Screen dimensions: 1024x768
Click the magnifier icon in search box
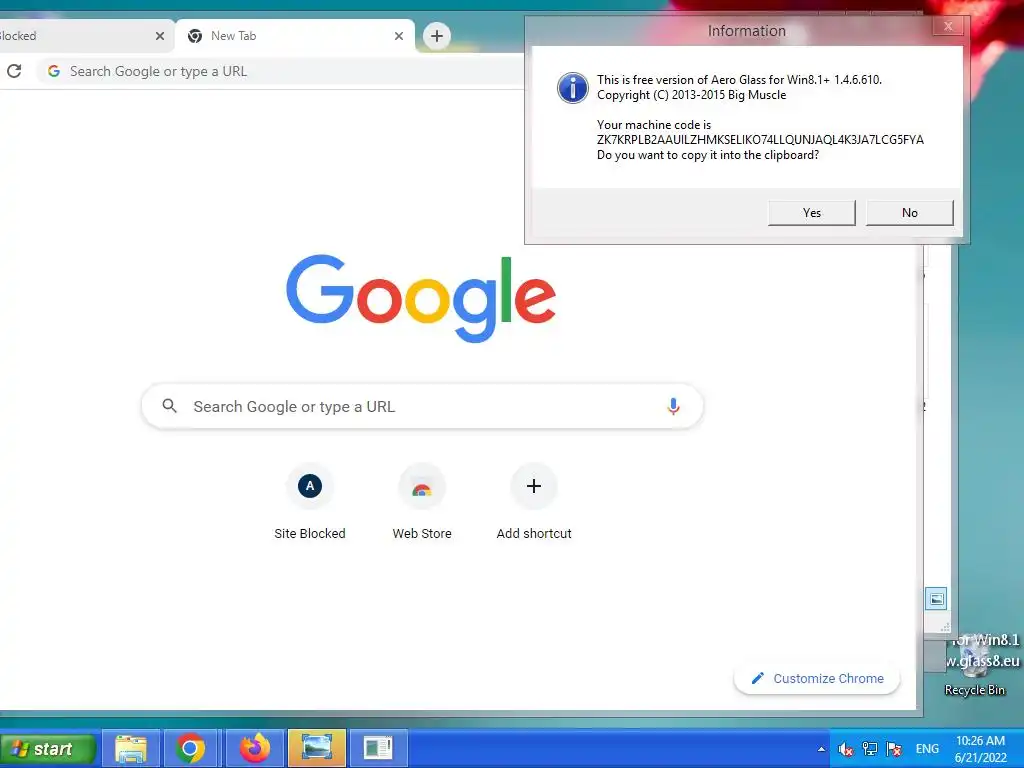point(169,406)
